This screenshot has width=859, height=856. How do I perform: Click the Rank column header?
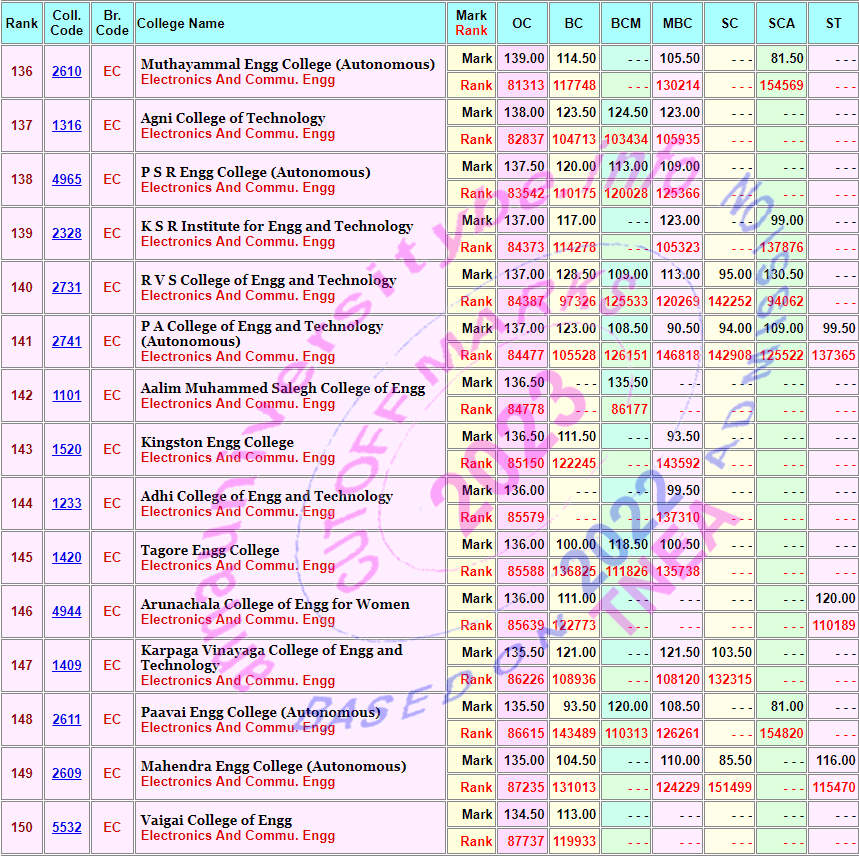click(x=21, y=23)
